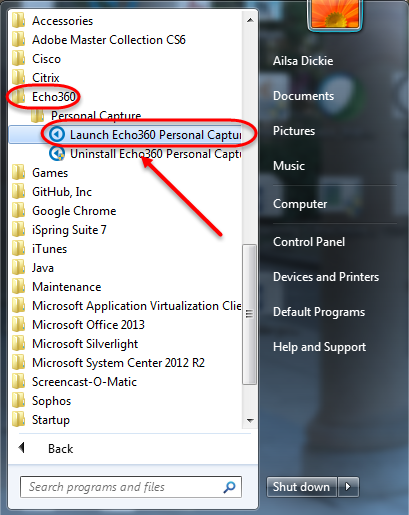
Task: Click the Microsoft Silverlight folder icon
Action: tap(18, 344)
